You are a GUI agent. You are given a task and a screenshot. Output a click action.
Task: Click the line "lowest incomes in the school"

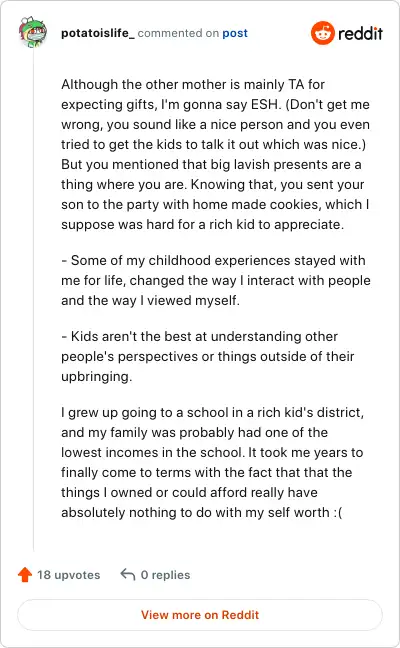(x=212, y=452)
